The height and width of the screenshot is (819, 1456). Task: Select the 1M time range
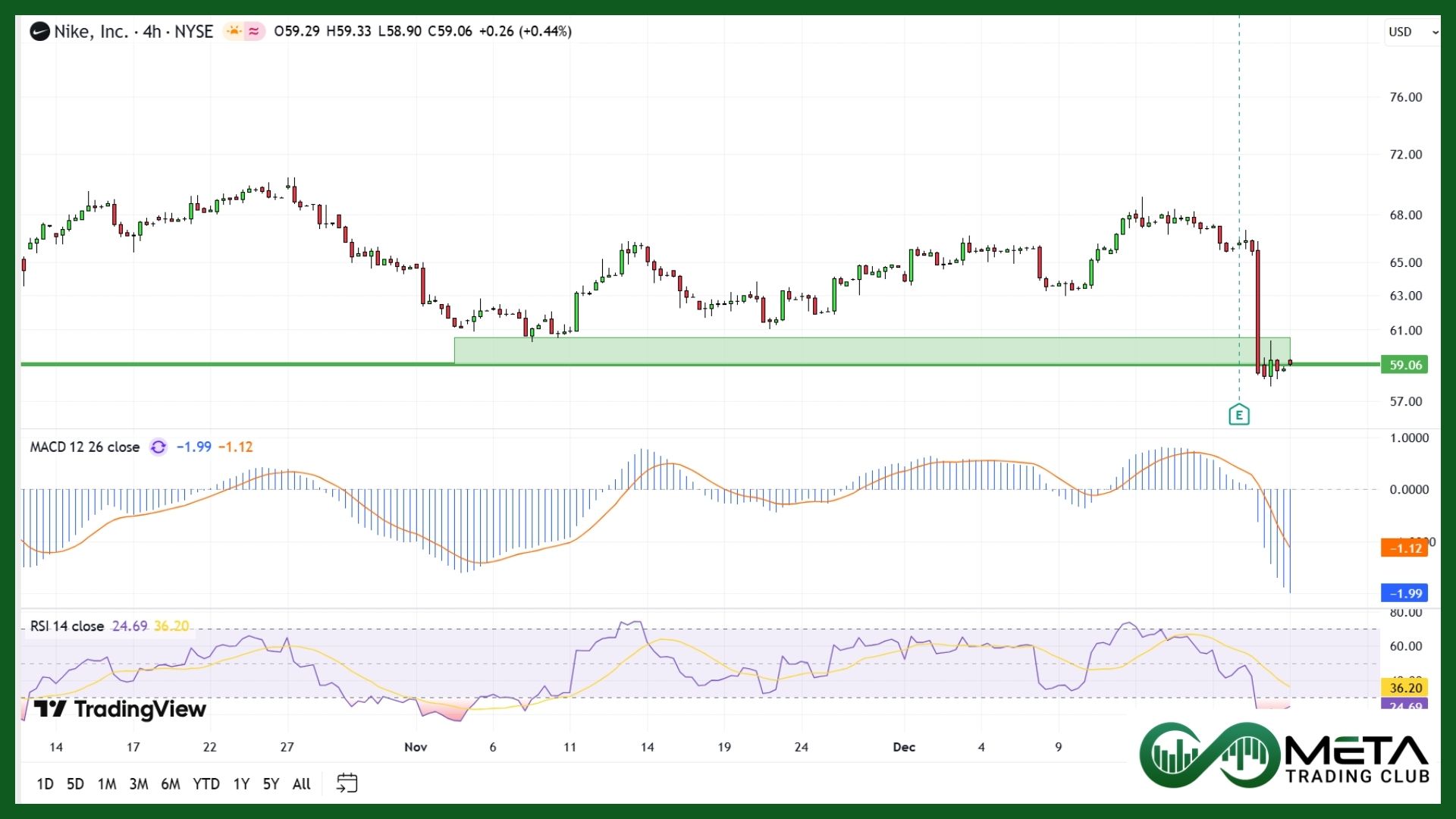click(x=107, y=784)
